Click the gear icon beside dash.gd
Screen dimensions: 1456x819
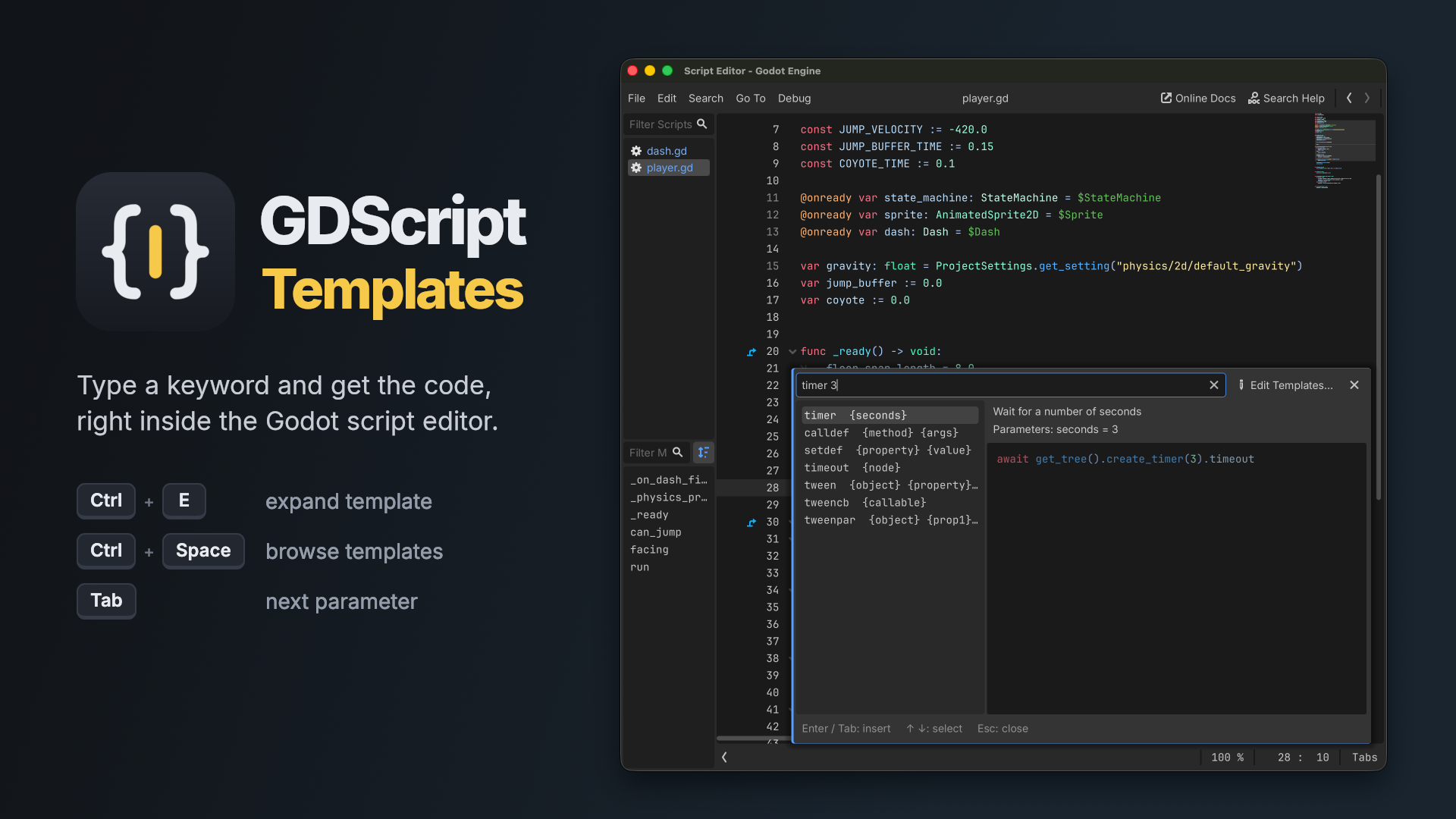coord(636,151)
